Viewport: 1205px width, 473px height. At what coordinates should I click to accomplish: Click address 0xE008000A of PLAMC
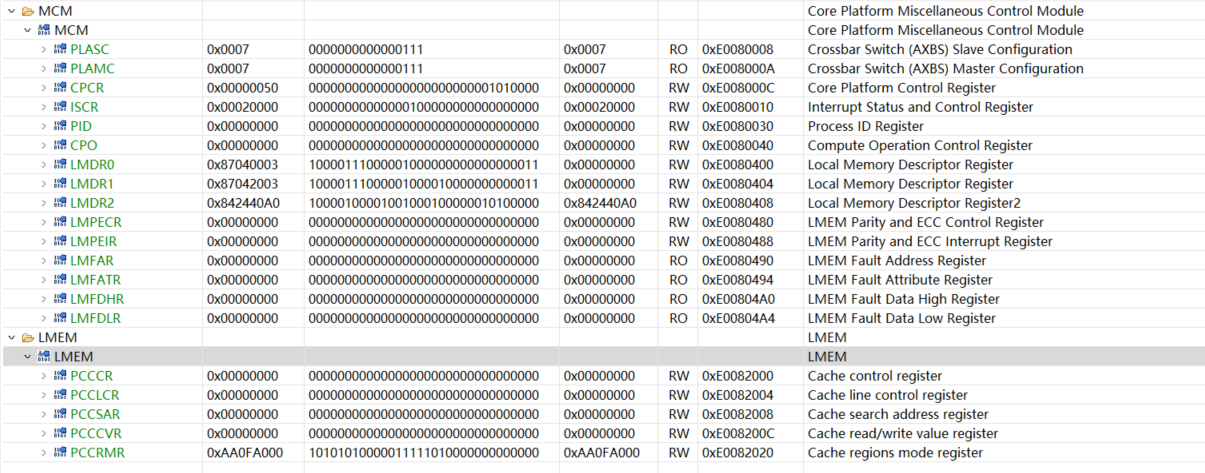click(x=738, y=69)
